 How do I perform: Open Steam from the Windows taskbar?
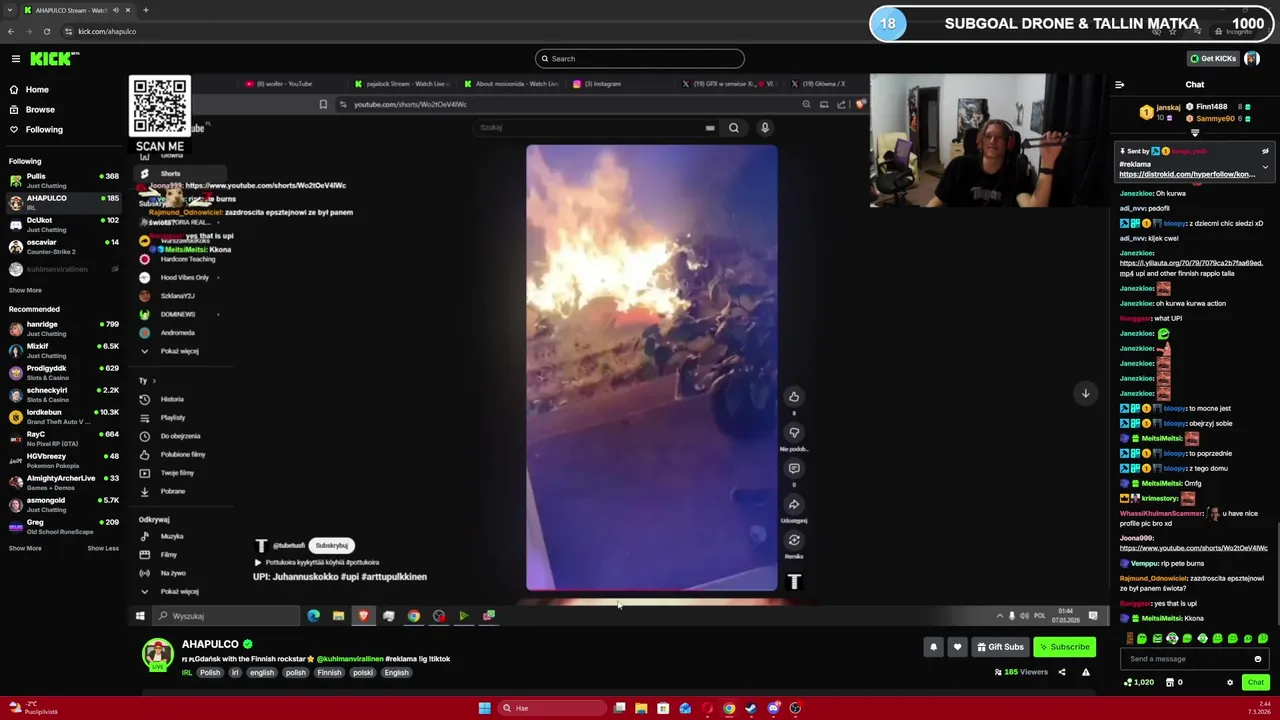pyautogui.click(x=751, y=708)
